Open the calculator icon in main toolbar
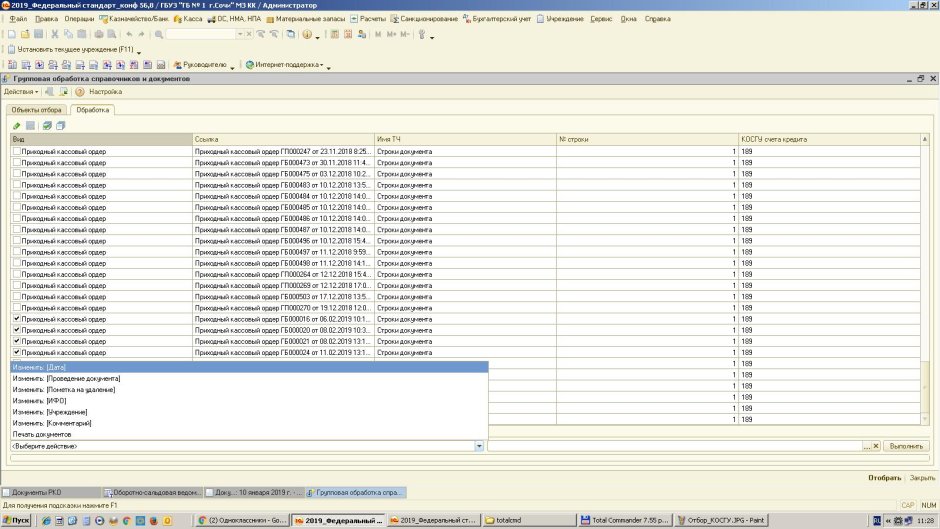This screenshot has height=529, width=940. tap(335, 34)
